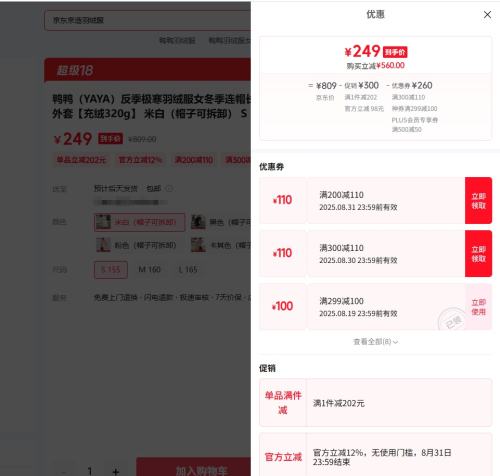The image size is (500, 476).
Task: Click the 到手价 badge beside ¥249
Action: [x=395, y=52]
